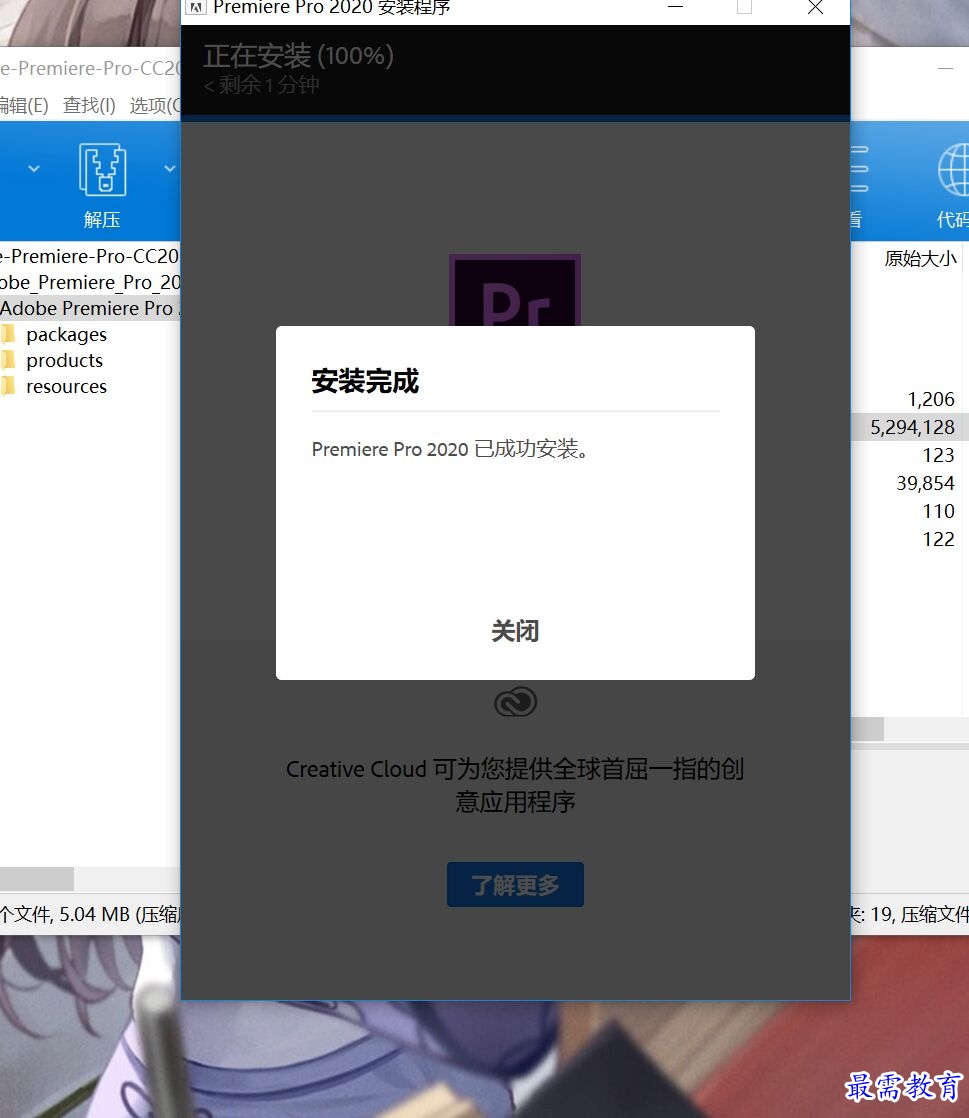
Task: Select the resources folder
Action: [66, 386]
